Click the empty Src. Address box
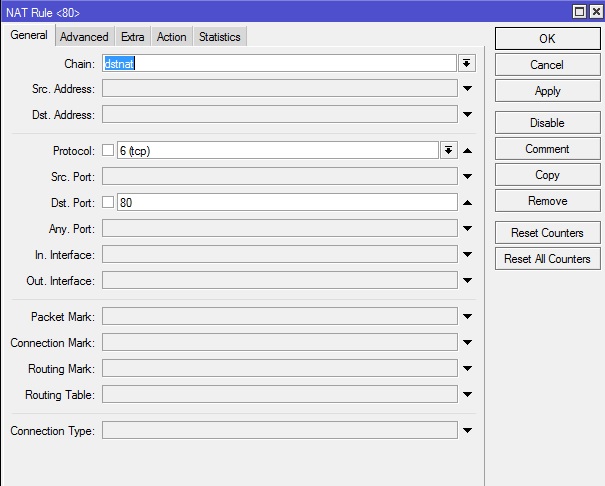 (280, 89)
